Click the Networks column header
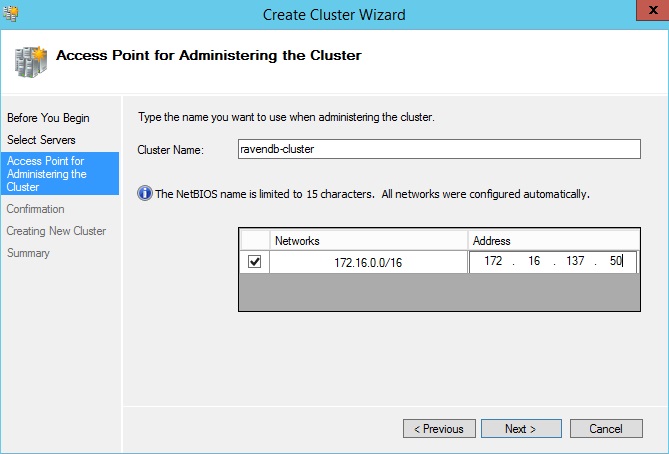Image resolution: width=669 pixels, height=454 pixels. pos(369,241)
